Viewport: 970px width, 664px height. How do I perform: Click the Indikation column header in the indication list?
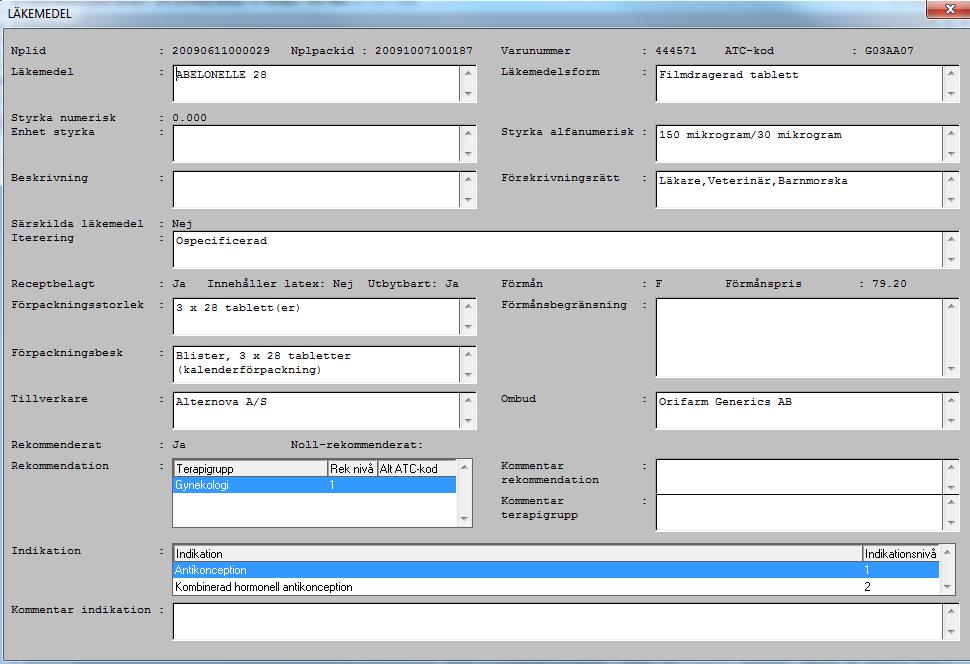[518, 553]
